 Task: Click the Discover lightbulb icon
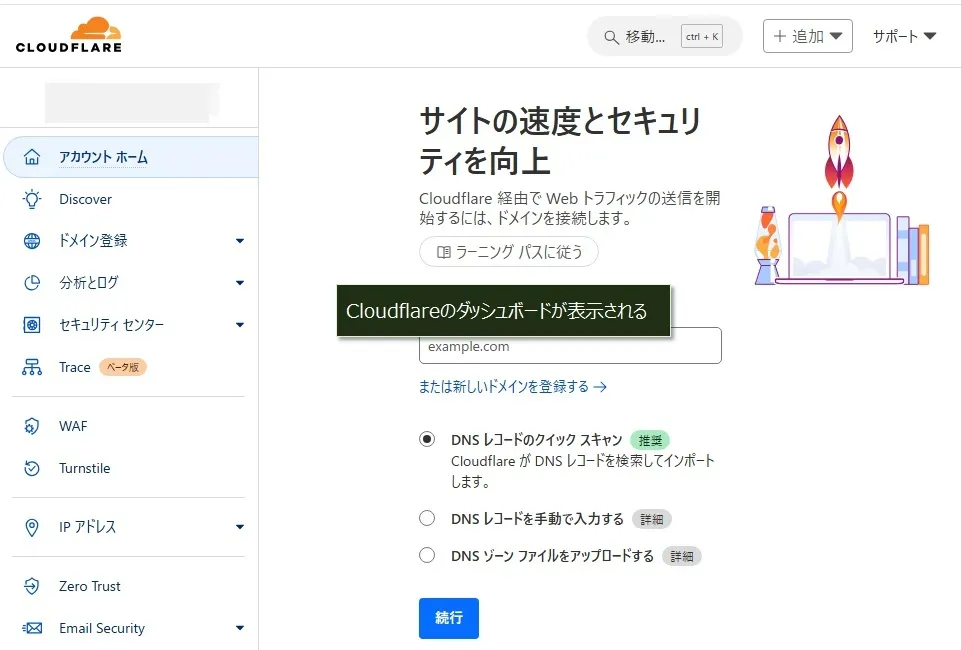click(x=32, y=199)
